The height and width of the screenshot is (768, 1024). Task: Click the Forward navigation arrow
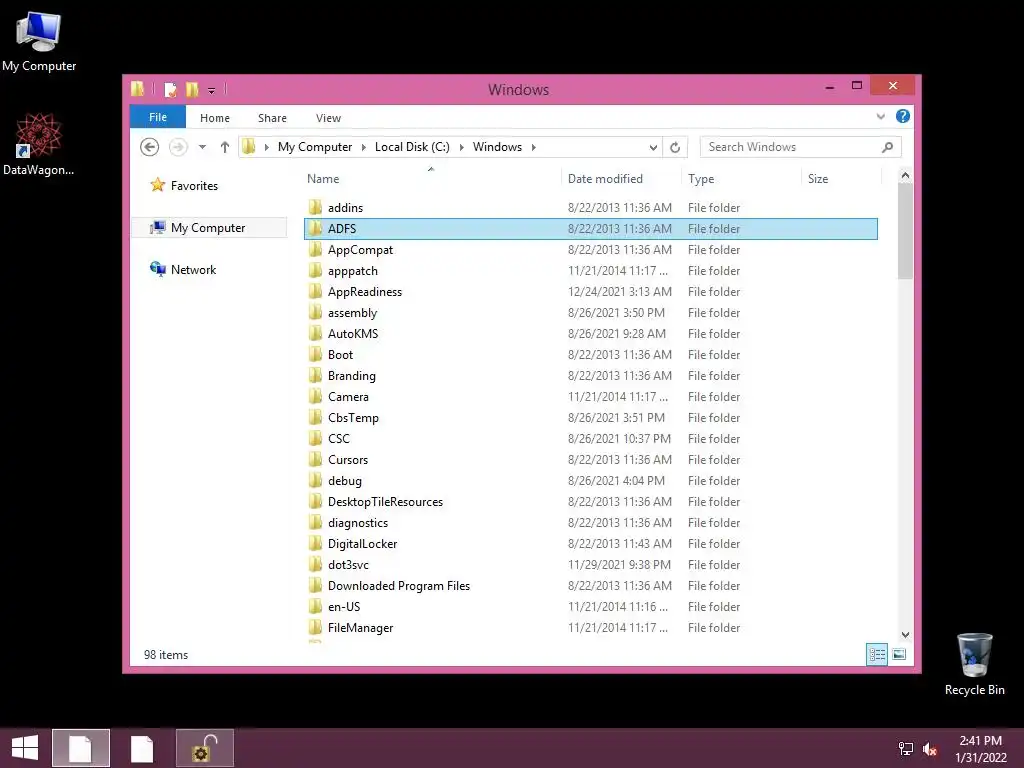tap(178, 147)
